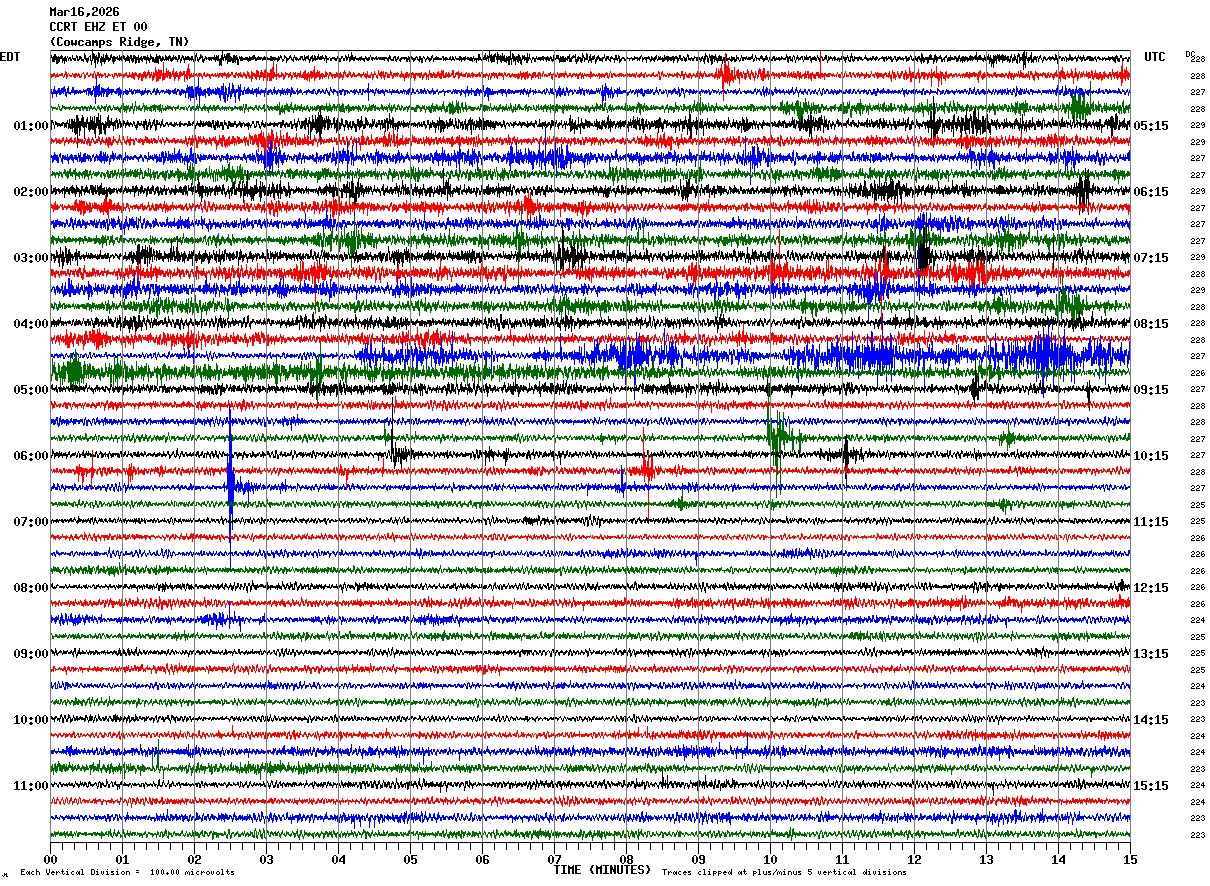Click the 14:15 UTC time label

coord(1151,720)
